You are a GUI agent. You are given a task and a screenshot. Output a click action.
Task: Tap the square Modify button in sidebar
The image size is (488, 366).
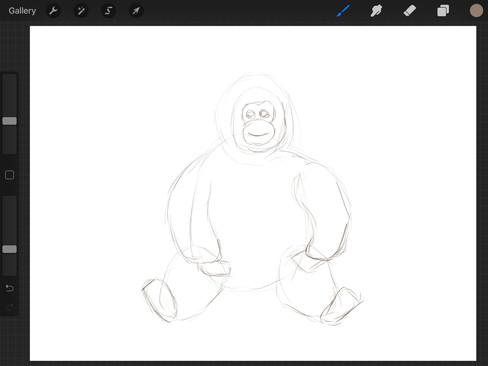pyautogui.click(x=10, y=175)
